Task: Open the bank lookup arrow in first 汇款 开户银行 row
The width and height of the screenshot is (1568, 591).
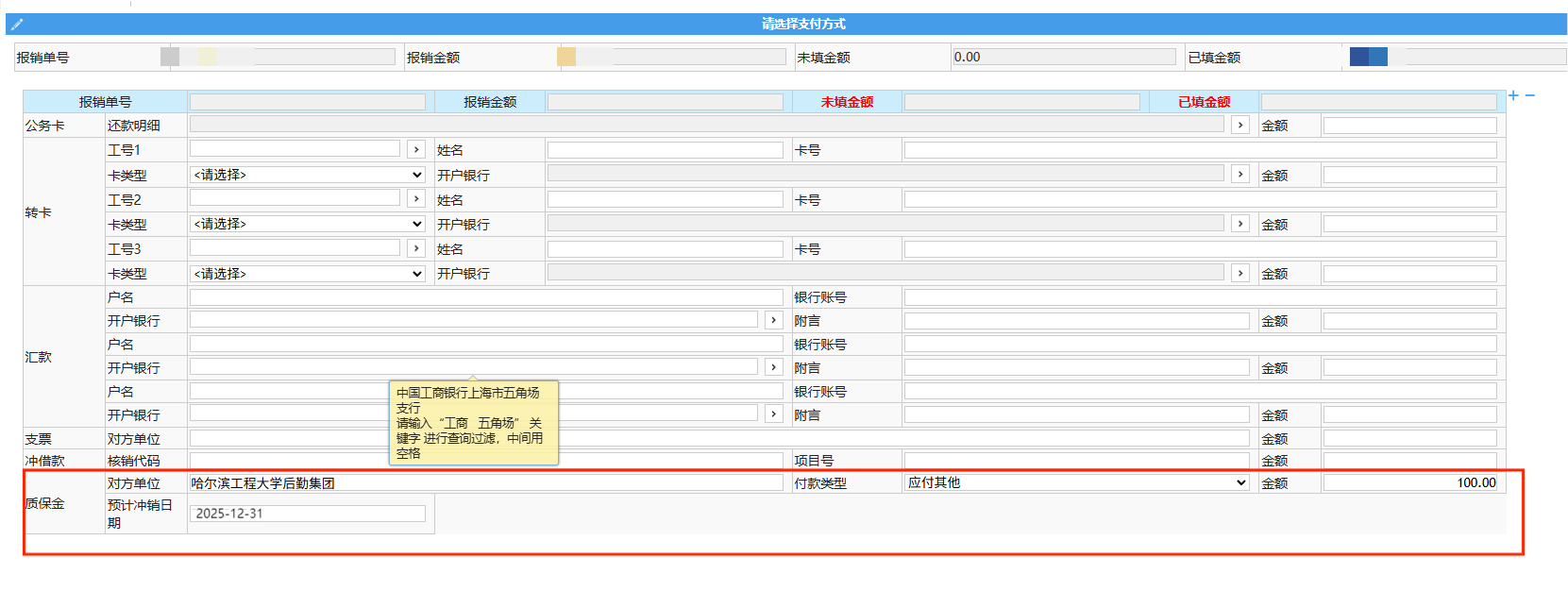Action: coord(774,320)
